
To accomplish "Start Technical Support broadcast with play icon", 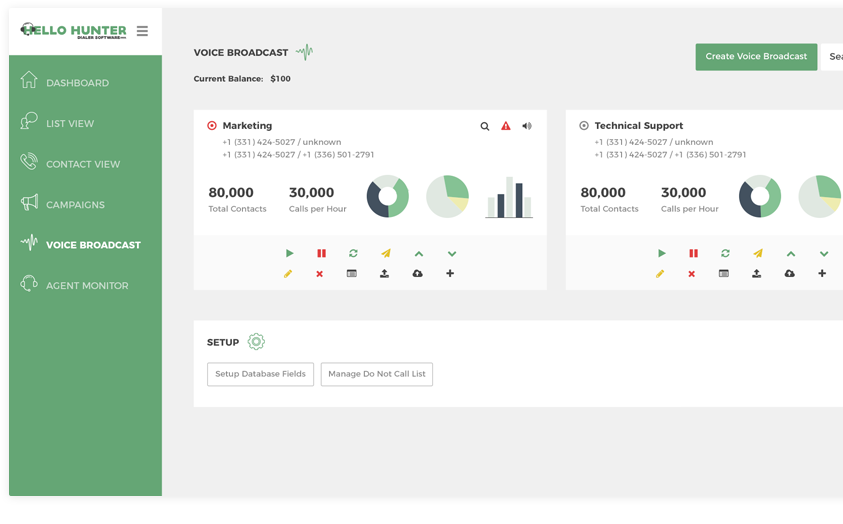I will click(661, 253).
